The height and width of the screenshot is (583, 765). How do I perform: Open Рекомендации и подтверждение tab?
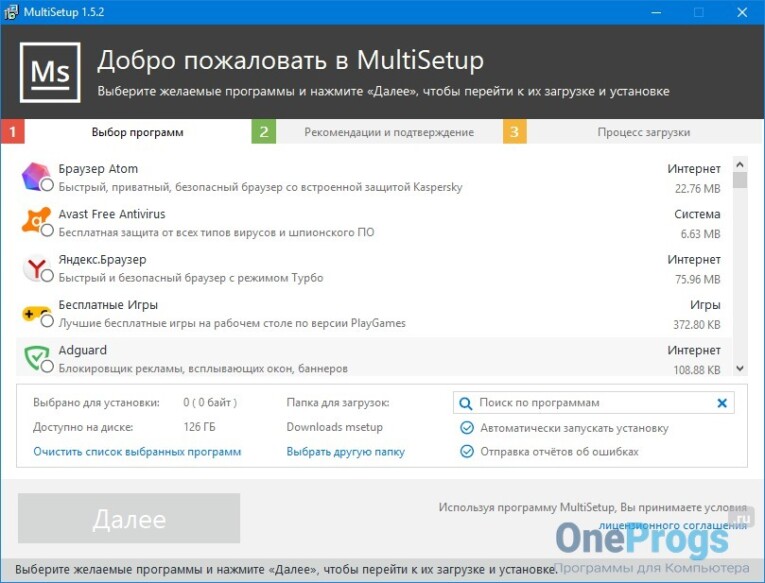click(389, 132)
